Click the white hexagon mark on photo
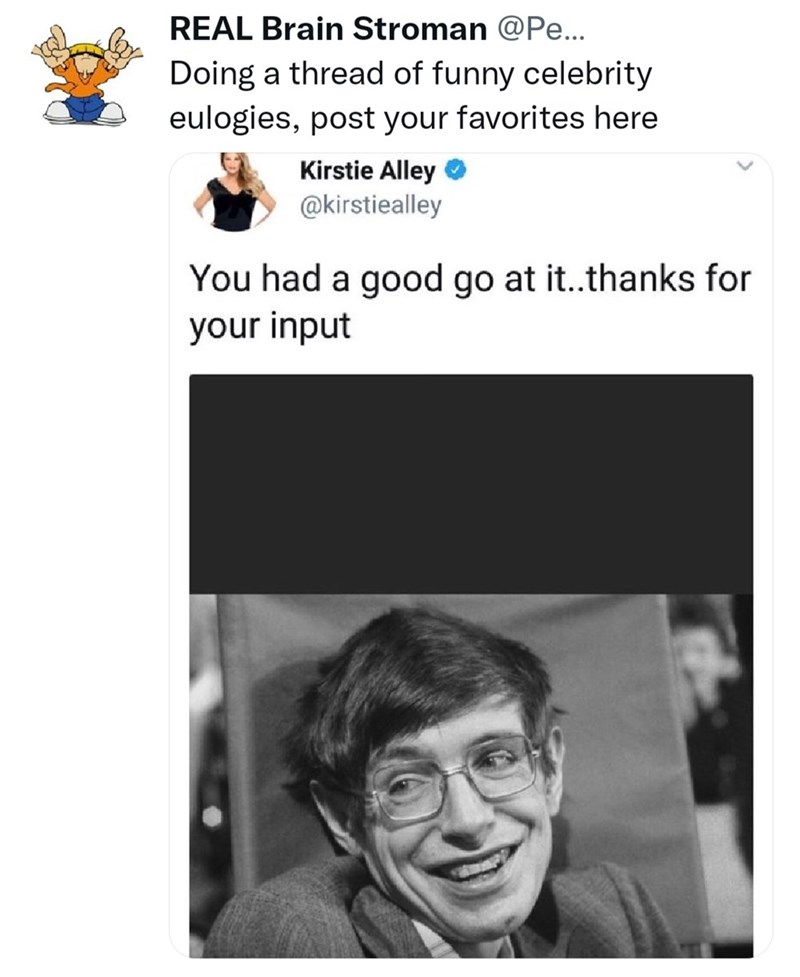Screen dimensions: 800x977 213,816
